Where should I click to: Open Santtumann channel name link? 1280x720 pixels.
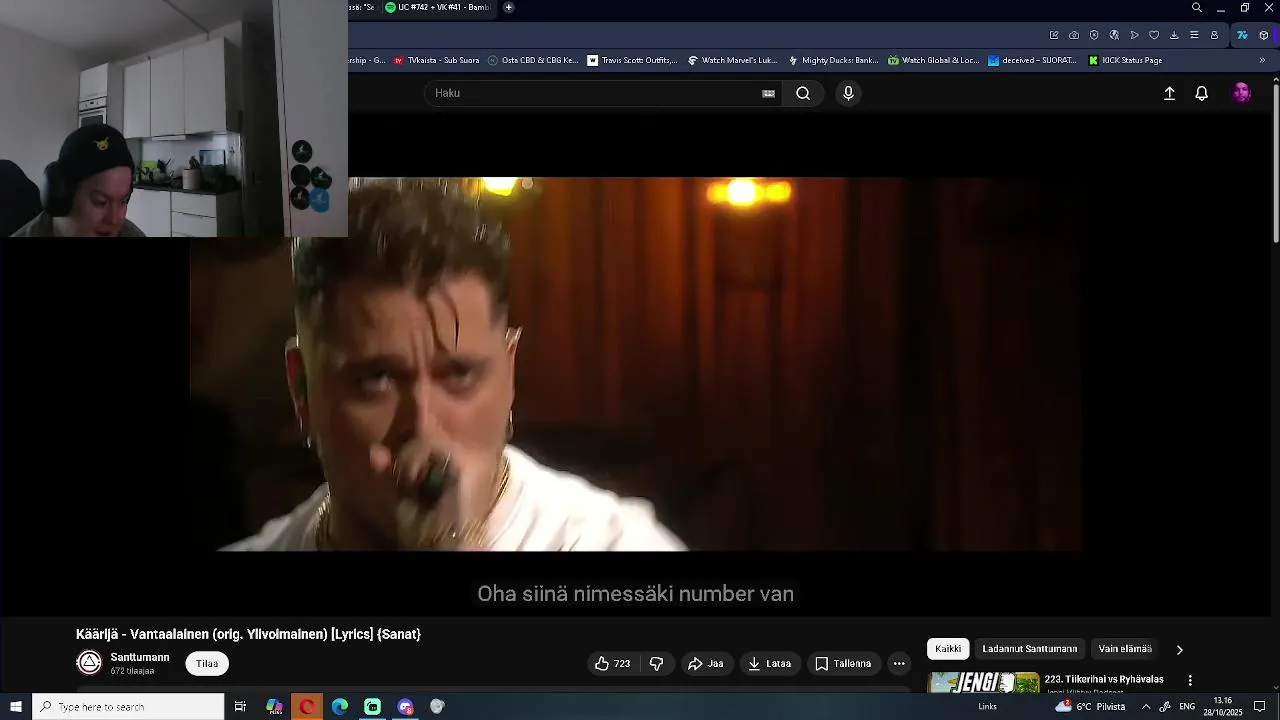click(140, 657)
